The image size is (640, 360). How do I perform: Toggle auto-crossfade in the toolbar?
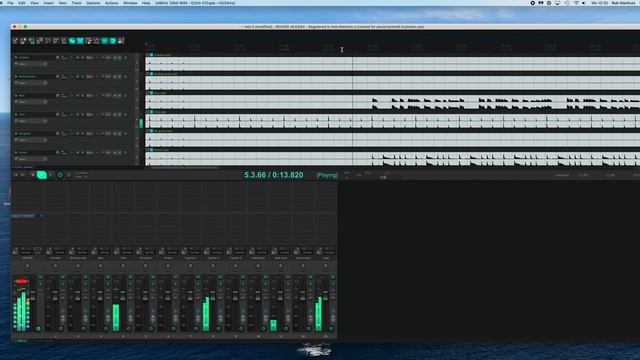(x=72, y=41)
